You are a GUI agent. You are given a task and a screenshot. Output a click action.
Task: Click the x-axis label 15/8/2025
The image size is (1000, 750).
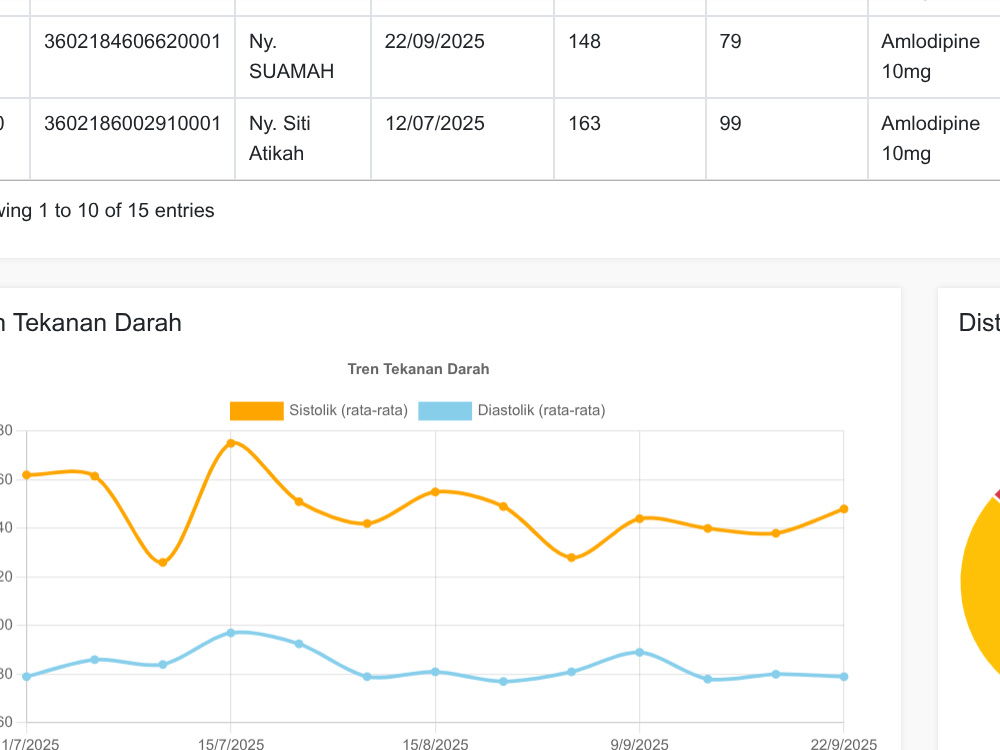436,744
